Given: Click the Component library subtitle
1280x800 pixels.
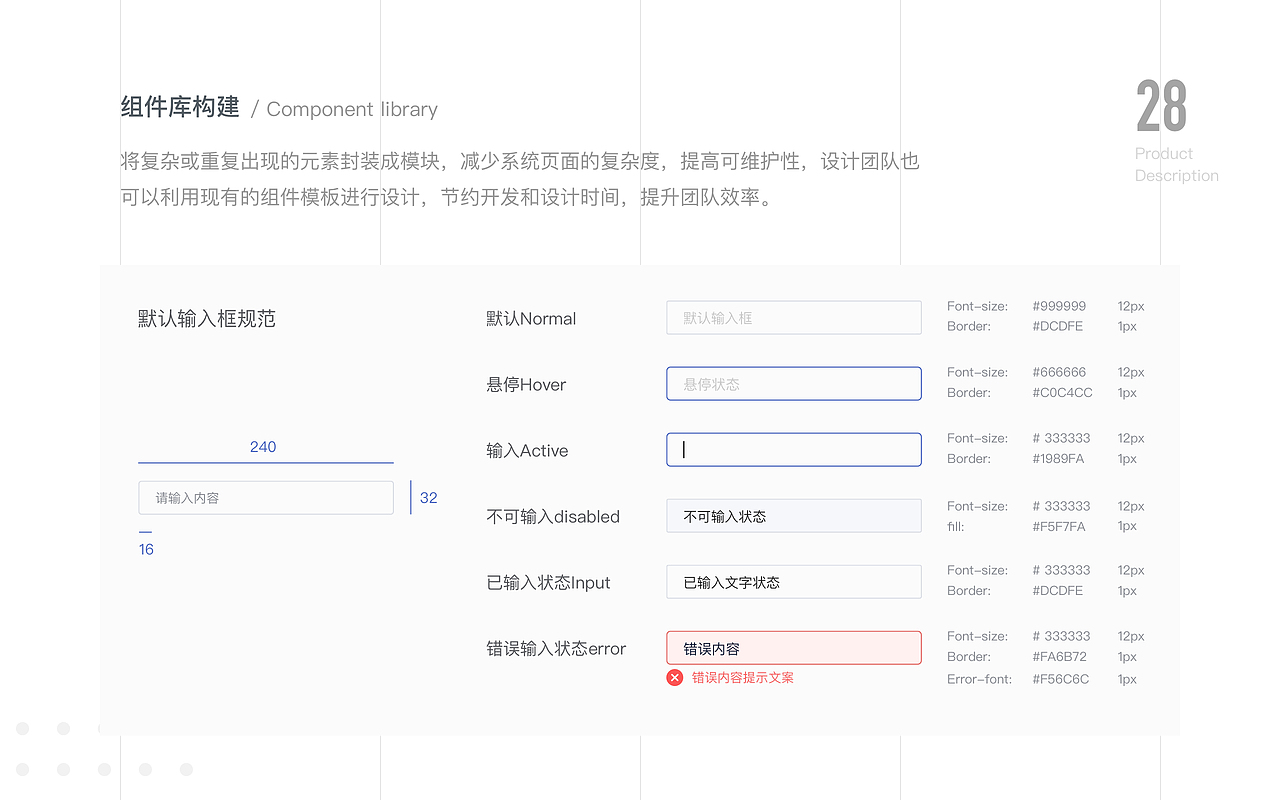Looking at the screenshot, I should [x=352, y=109].
